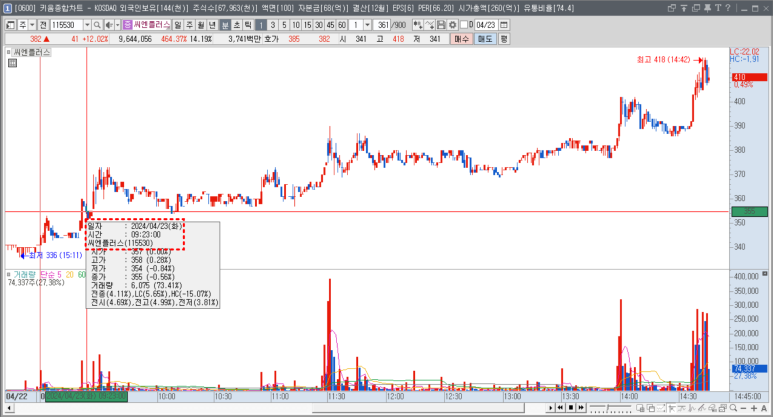The height and width of the screenshot is (417, 773).
Task: Click the stop button in replay controls
Action: pos(571,408)
